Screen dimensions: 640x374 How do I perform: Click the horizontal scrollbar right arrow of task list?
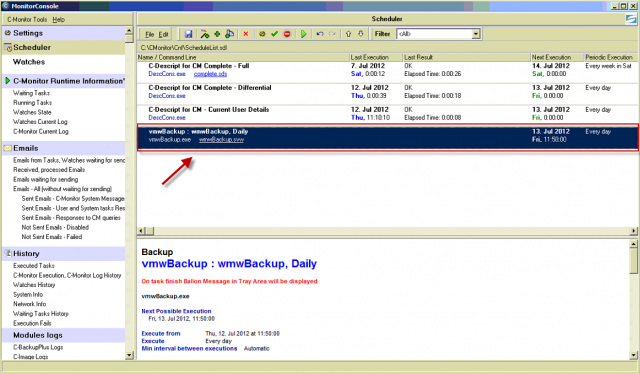click(633, 231)
